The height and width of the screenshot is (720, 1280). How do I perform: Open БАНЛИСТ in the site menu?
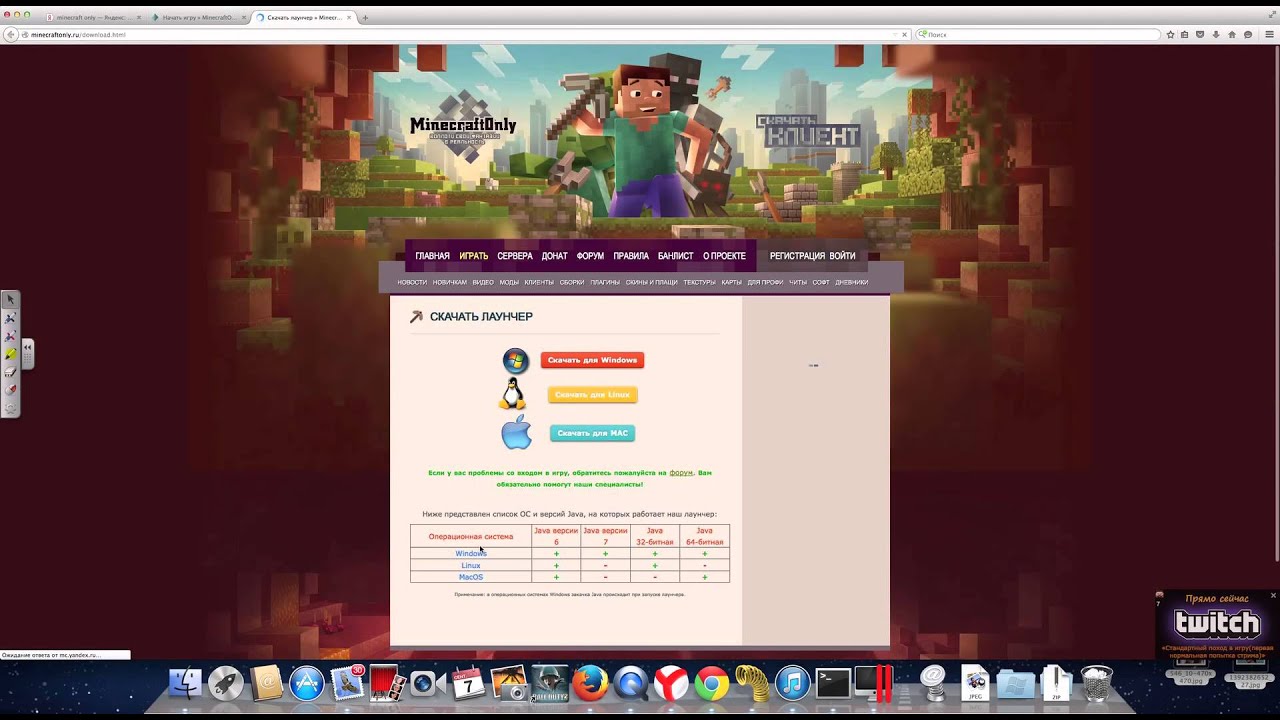(x=675, y=256)
